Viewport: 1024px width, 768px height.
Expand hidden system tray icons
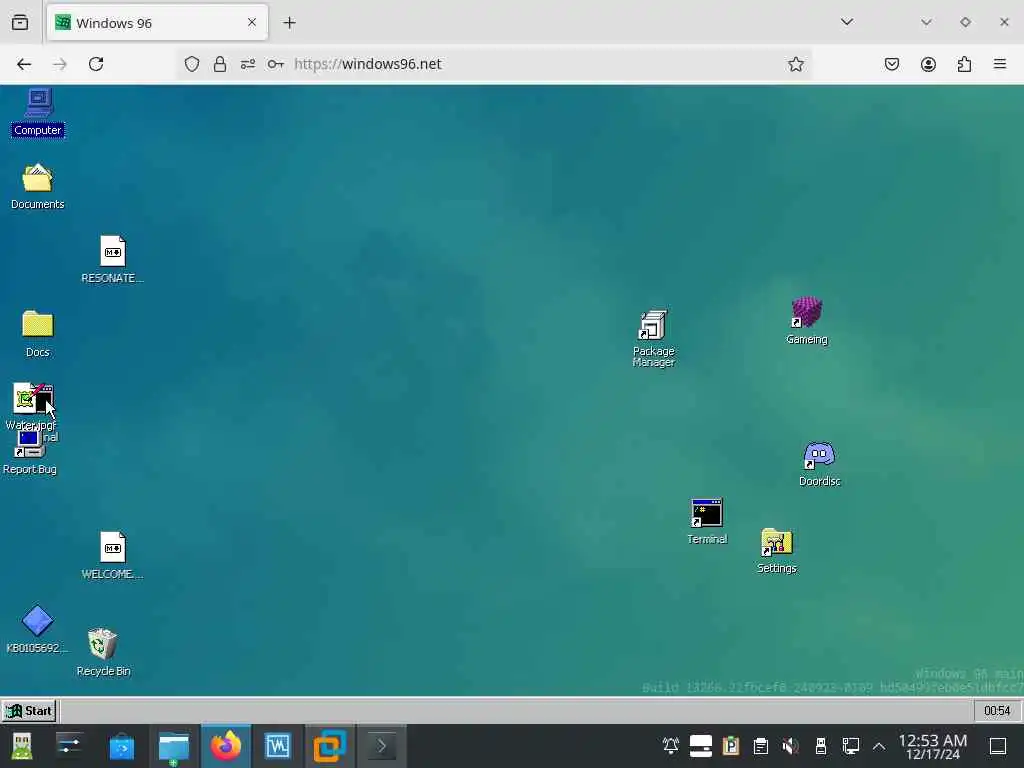pyautogui.click(x=879, y=746)
